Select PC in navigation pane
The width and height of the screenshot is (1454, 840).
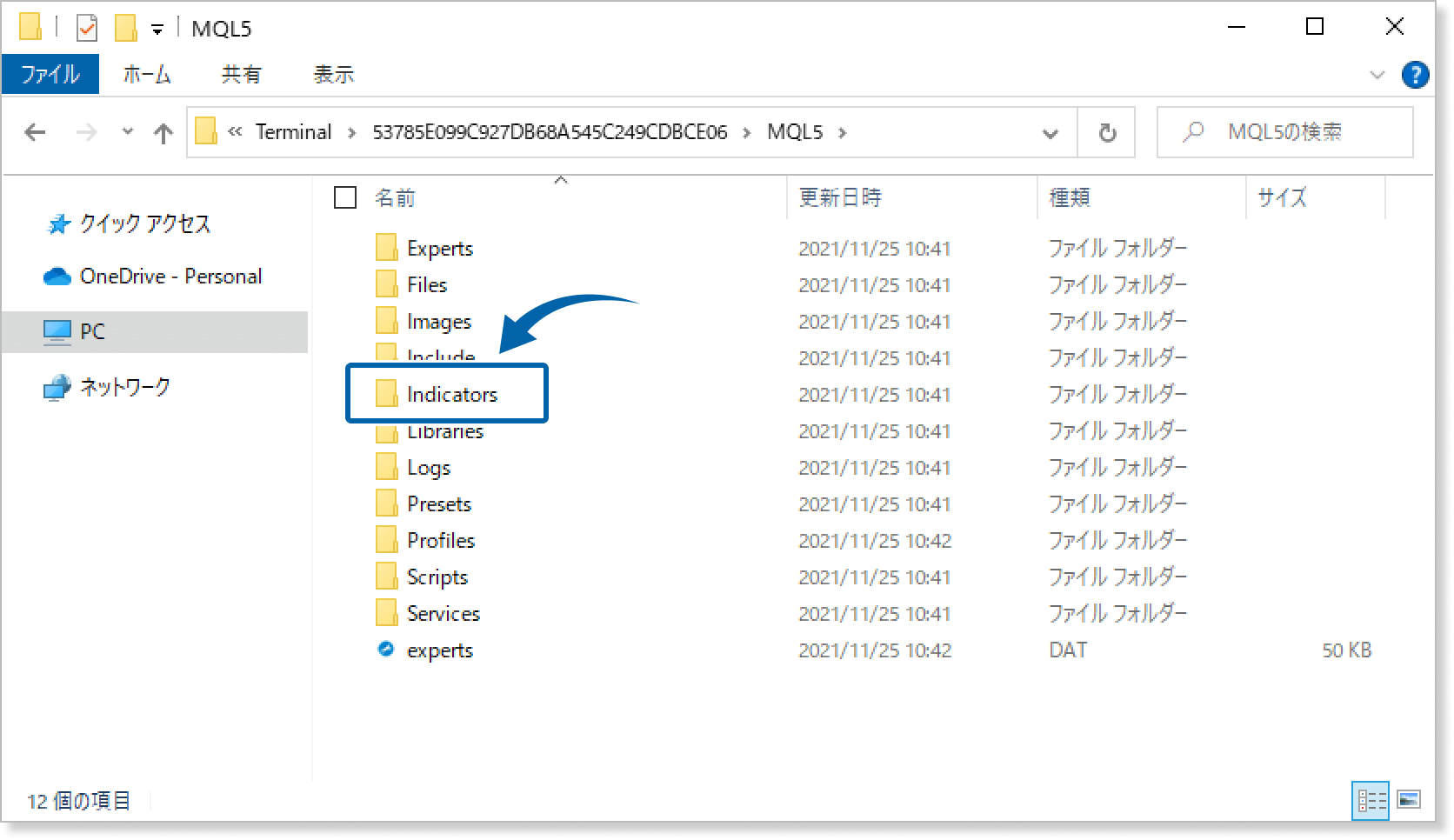154,331
